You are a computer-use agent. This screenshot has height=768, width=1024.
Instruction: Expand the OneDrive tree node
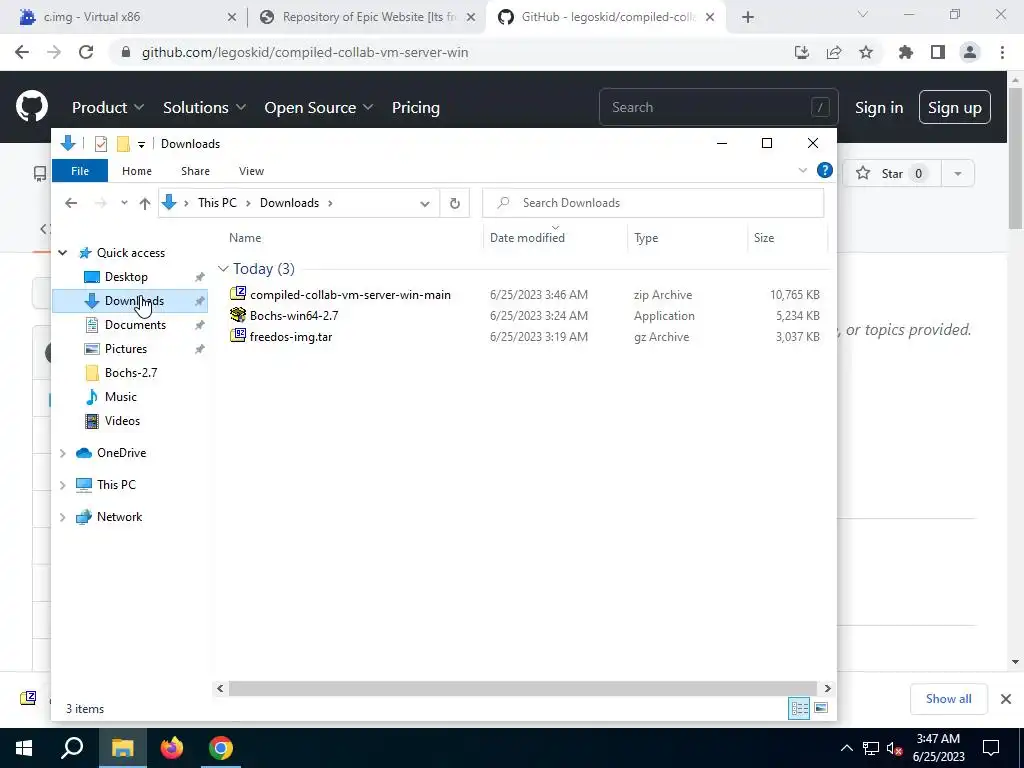click(63, 453)
